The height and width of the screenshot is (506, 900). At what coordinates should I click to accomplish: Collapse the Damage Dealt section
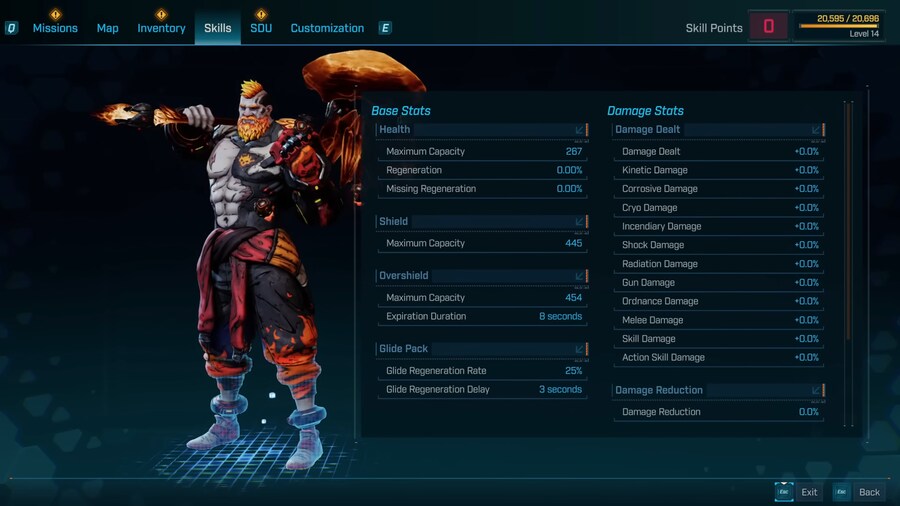pyautogui.click(x=817, y=130)
